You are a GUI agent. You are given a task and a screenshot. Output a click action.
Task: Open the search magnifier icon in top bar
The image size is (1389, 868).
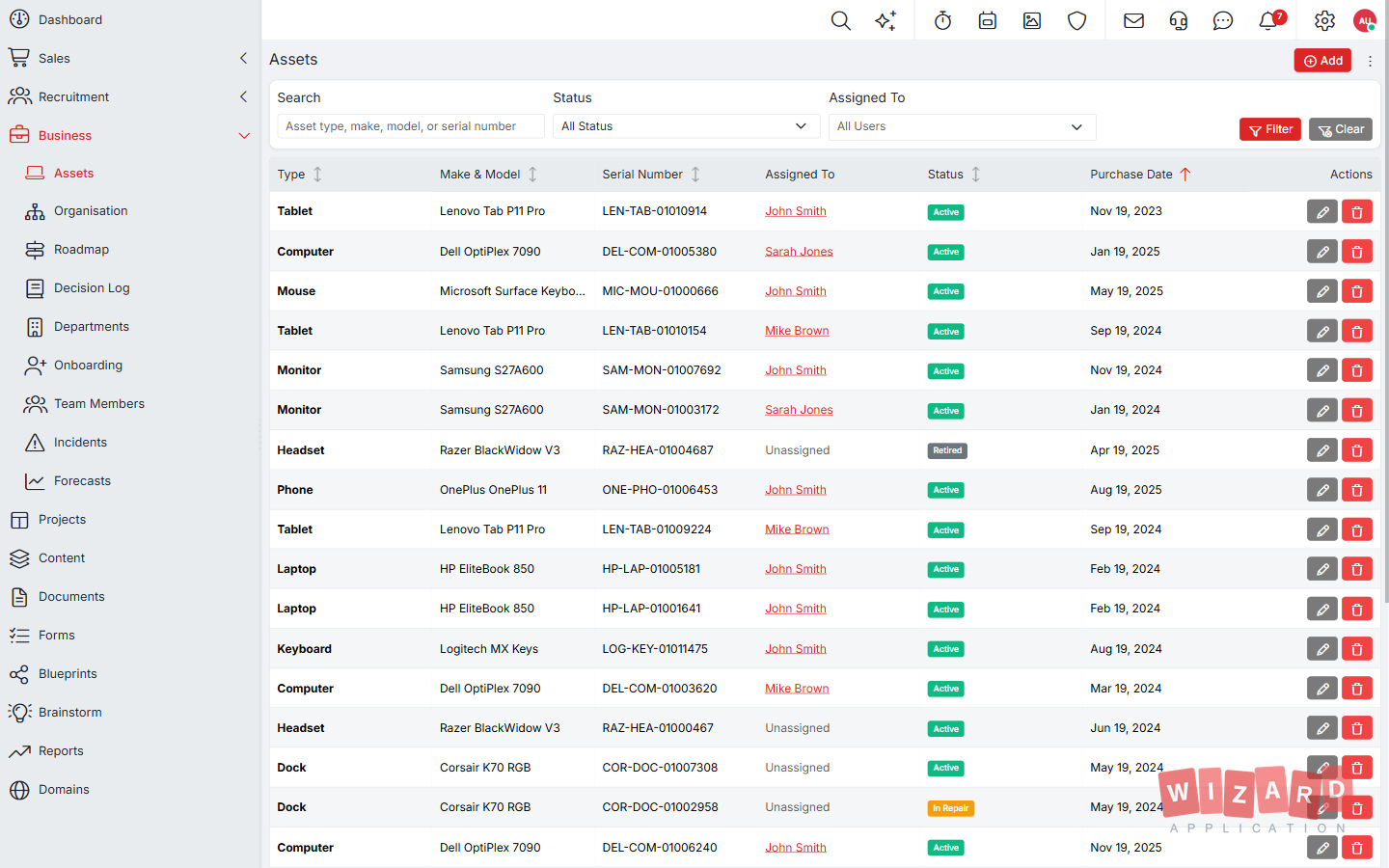point(840,20)
